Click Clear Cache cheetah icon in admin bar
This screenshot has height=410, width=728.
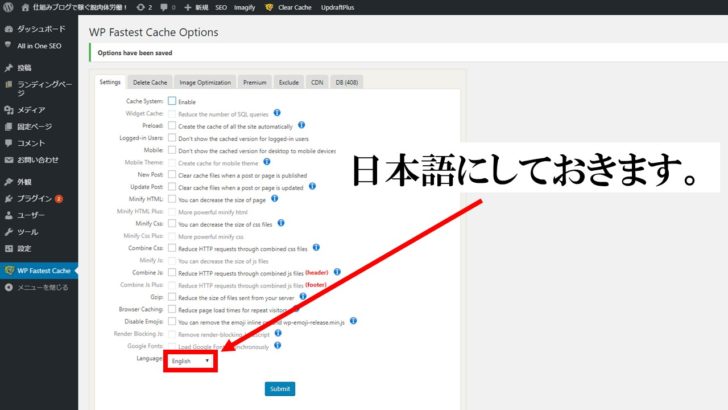click(269, 7)
